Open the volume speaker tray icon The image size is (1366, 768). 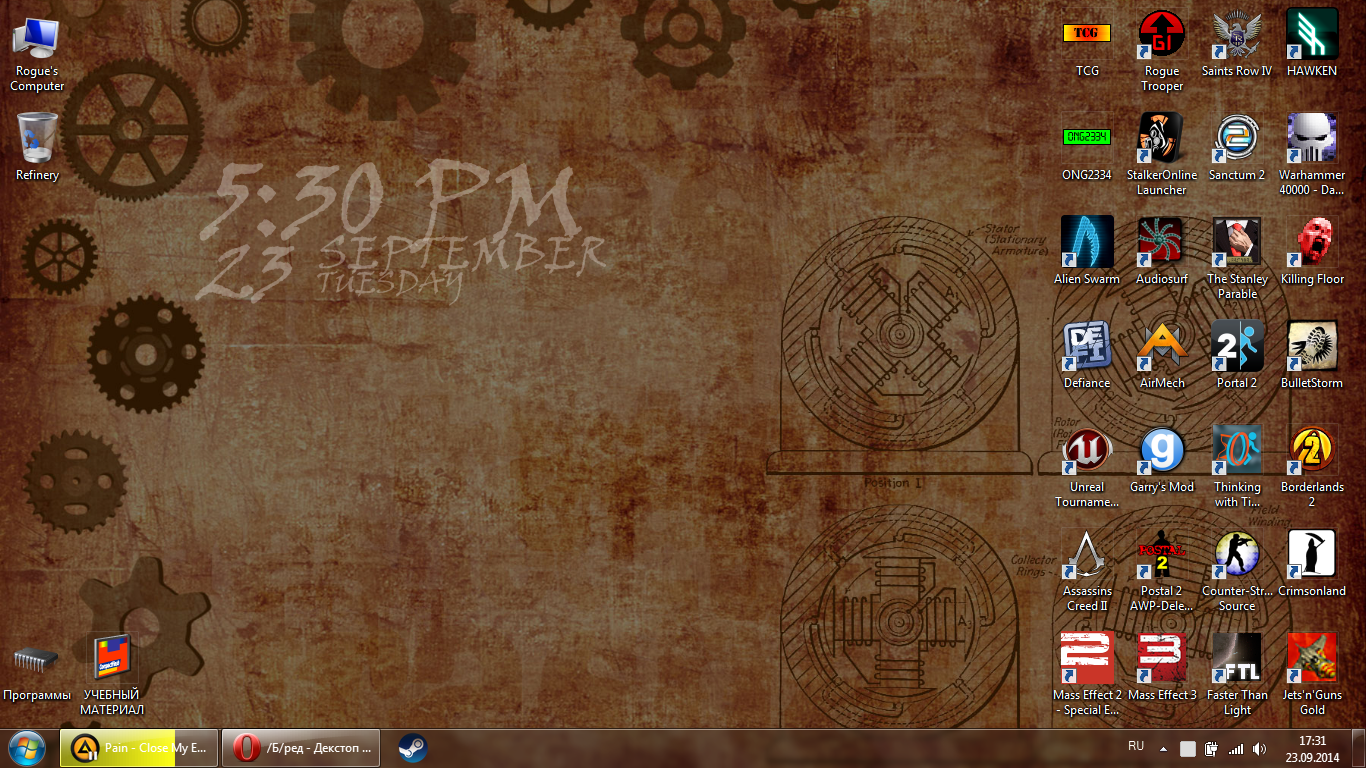[x=1260, y=748]
